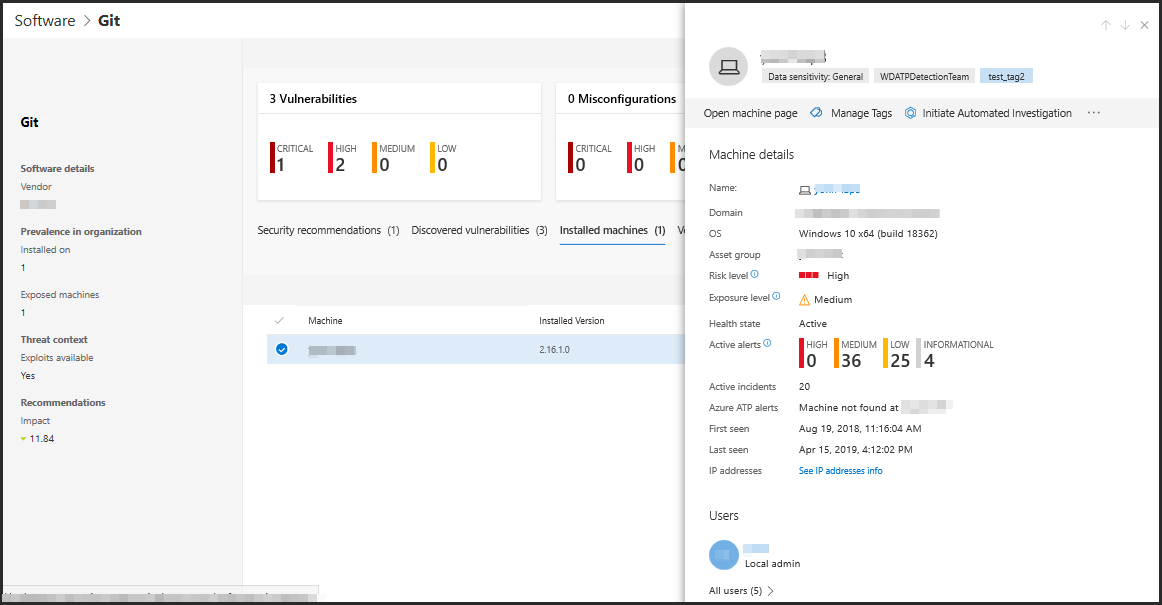Toggle the select-all checkmark in table header
1162x605 pixels.
280,321
